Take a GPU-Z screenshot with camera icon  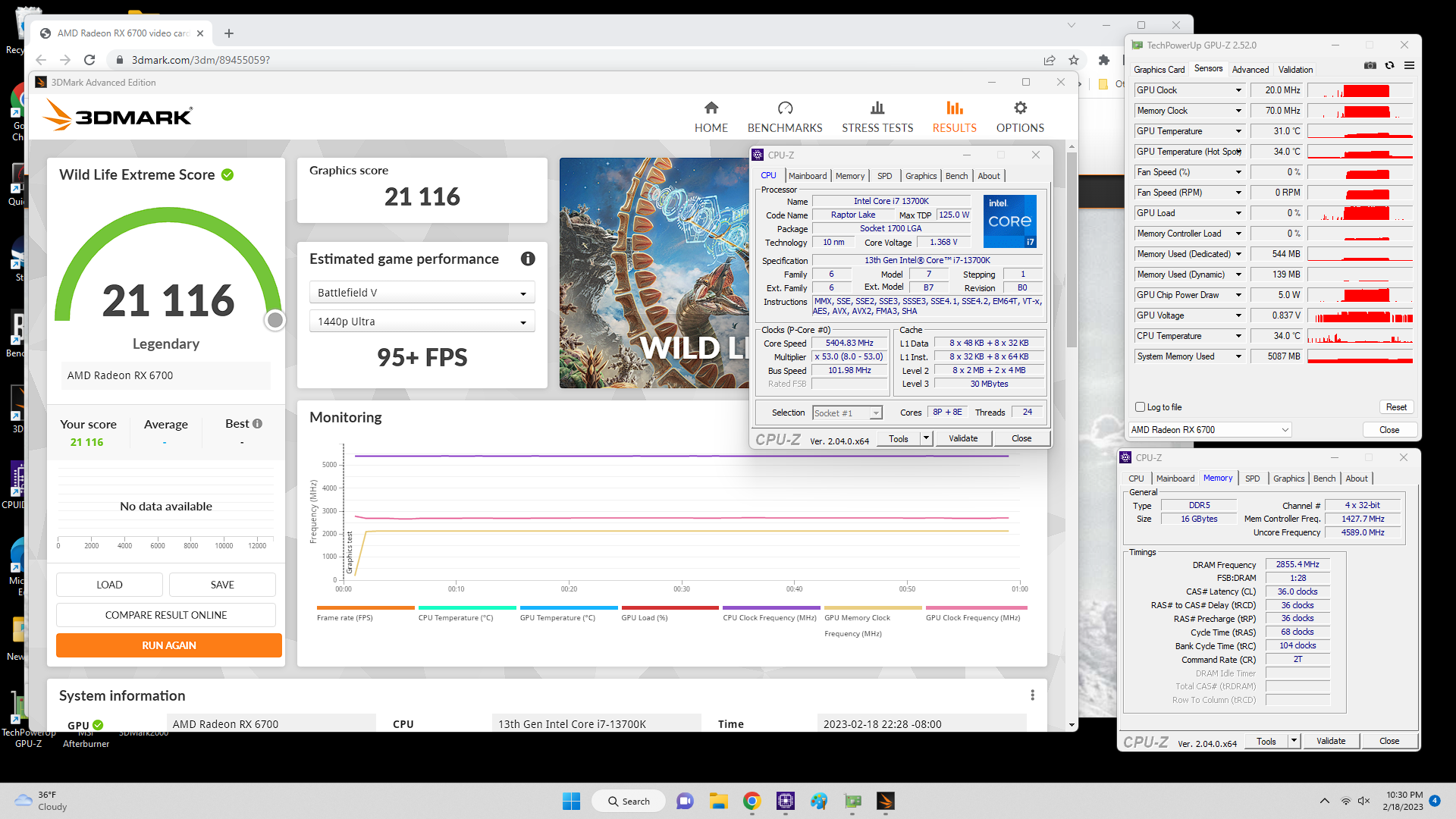click(x=1370, y=66)
